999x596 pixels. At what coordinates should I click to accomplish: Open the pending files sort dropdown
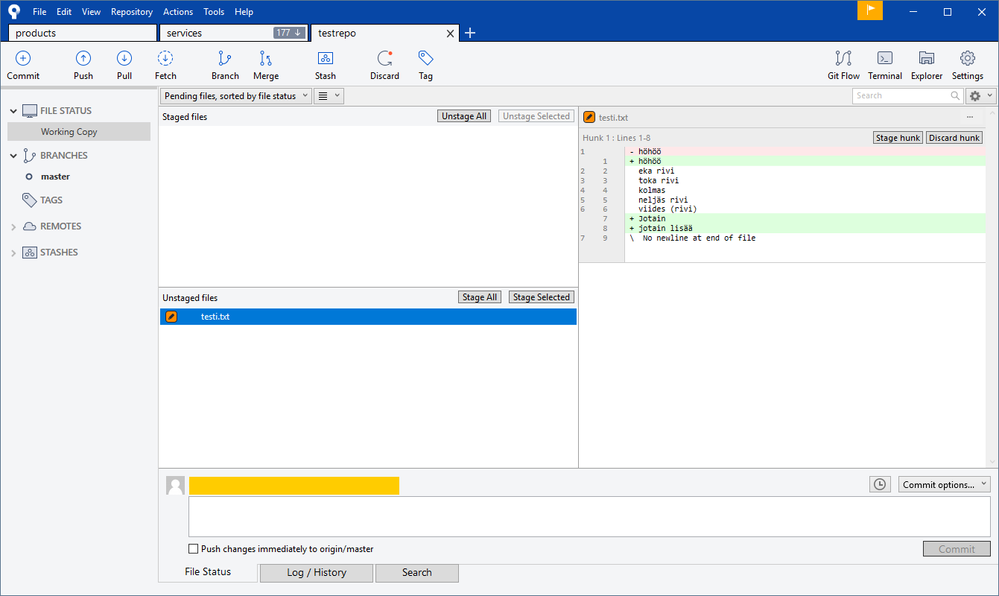tap(234, 96)
